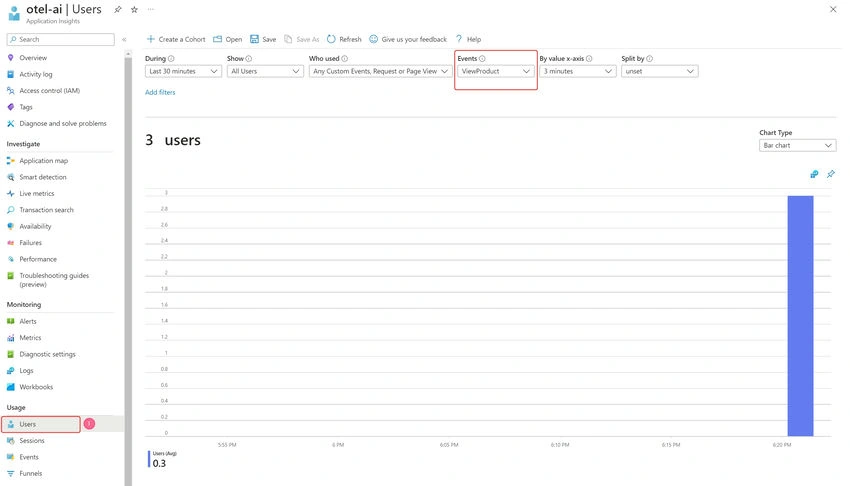
Task: Open the Performance icon
Action: tap(10, 259)
